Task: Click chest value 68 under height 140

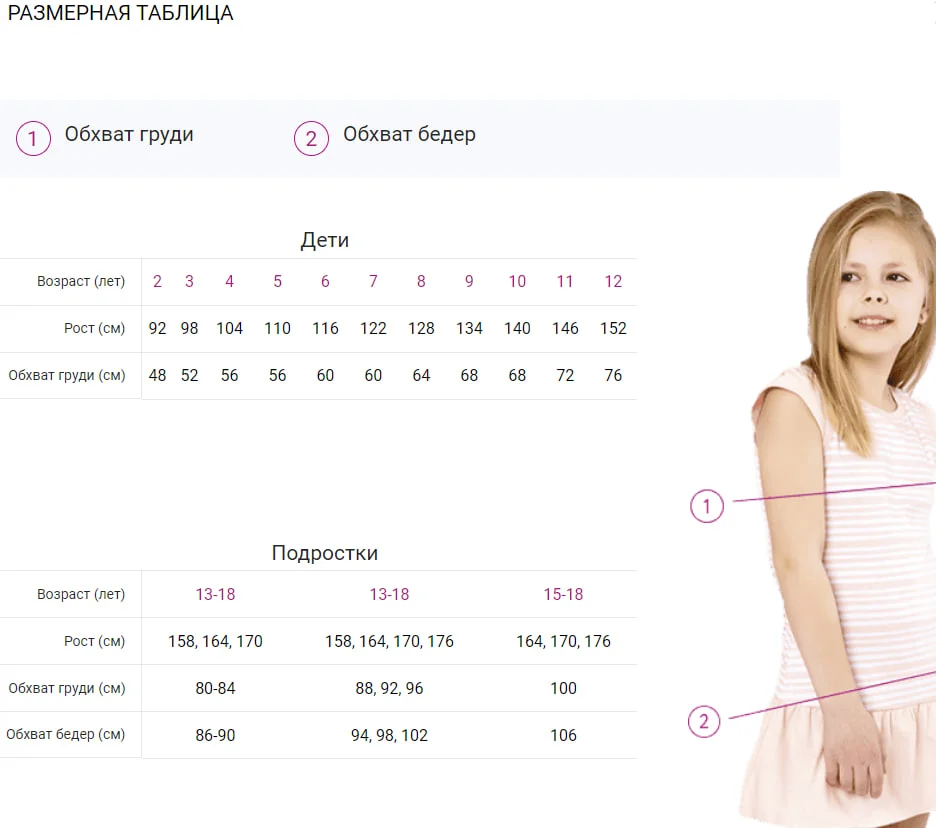Action: click(517, 375)
